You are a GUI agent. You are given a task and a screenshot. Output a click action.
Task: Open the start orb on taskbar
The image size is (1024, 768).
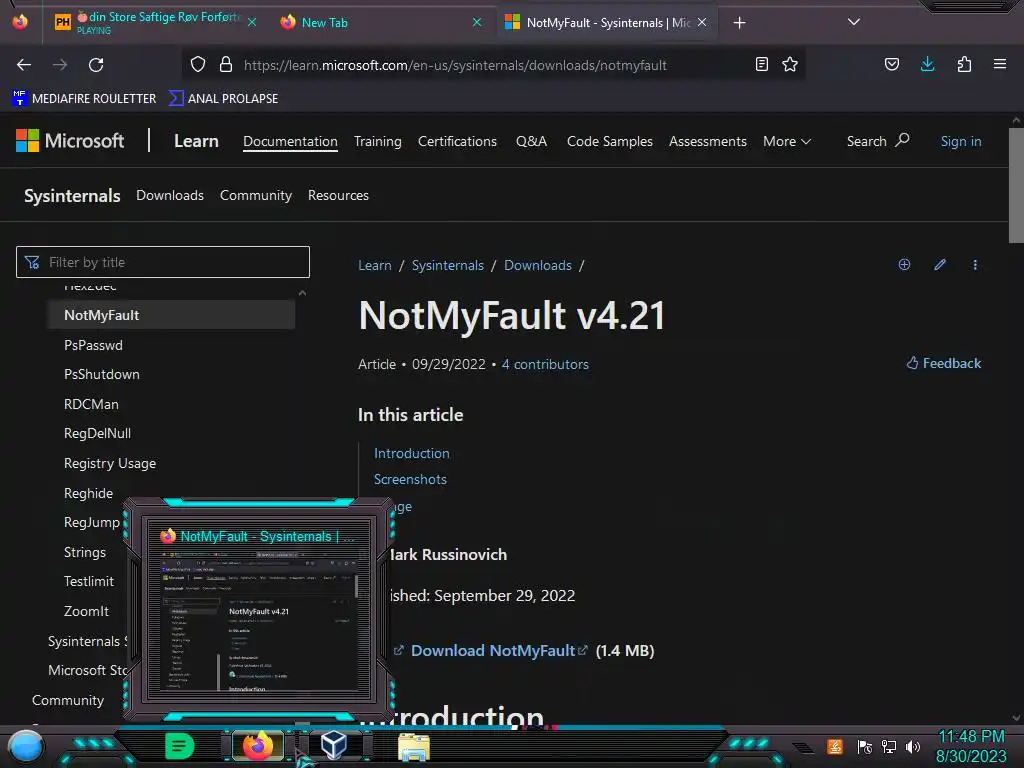click(x=26, y=746)
